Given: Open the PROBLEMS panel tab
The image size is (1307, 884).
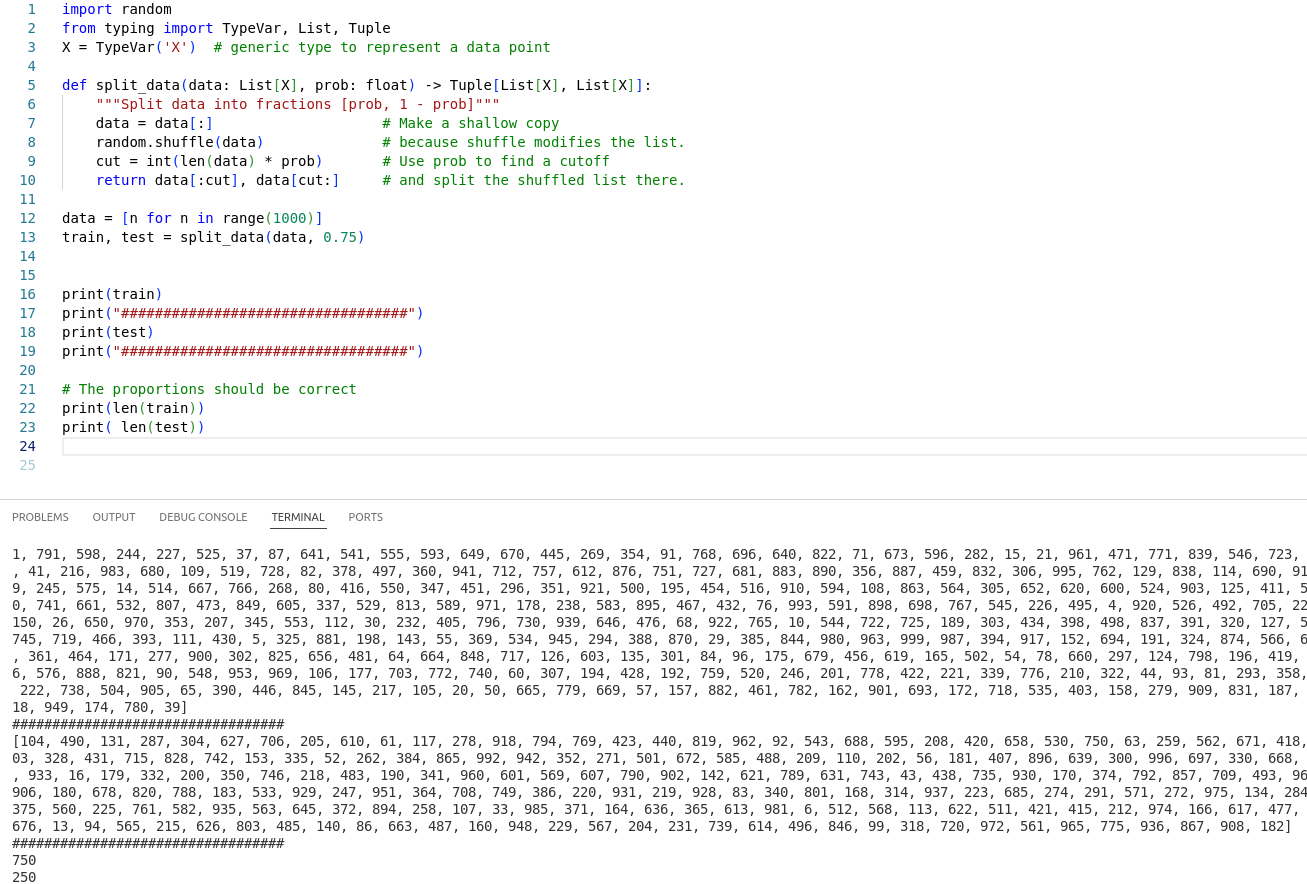Looking at the screenshot, I should click(x=40, y=517).
